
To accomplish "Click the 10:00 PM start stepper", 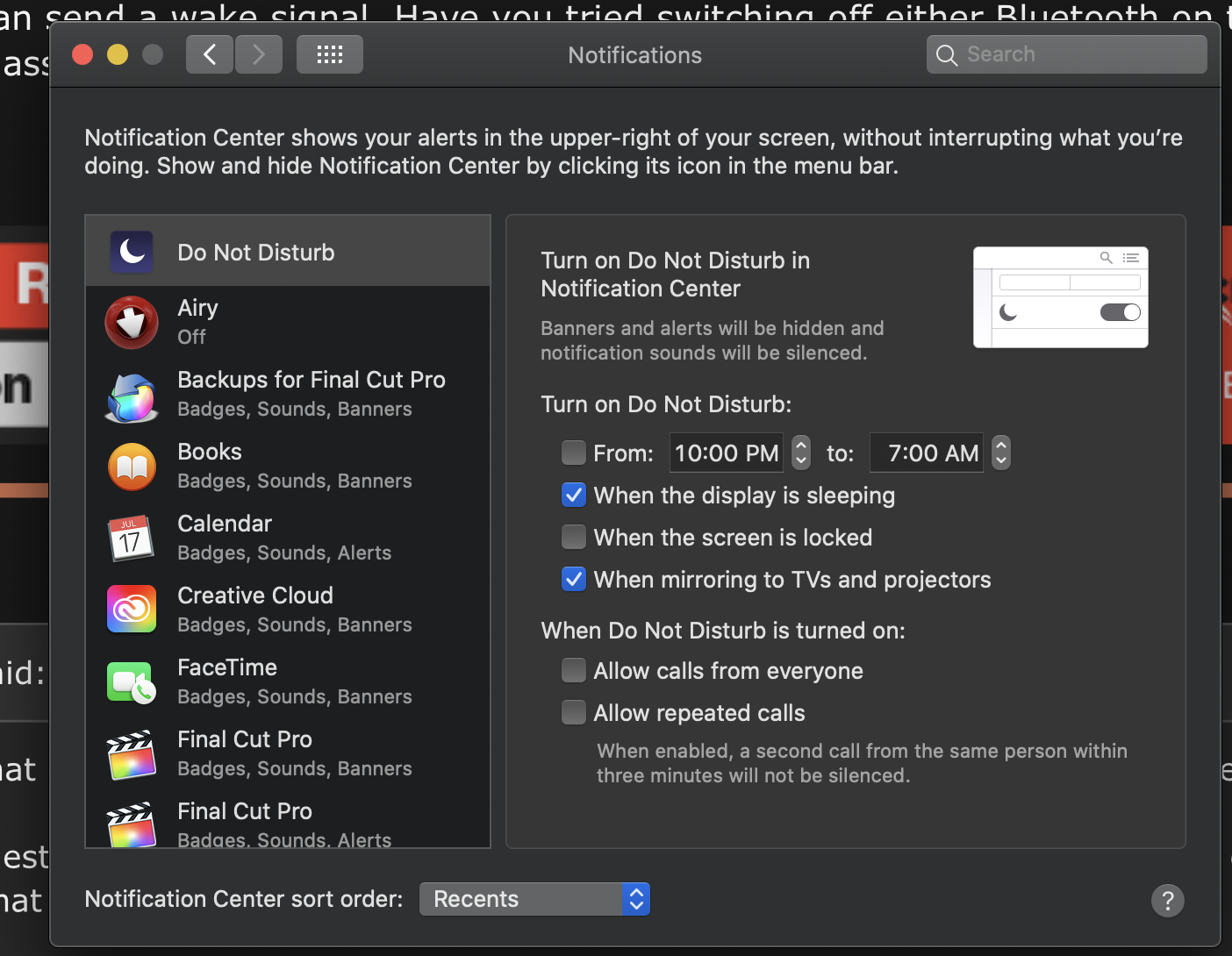I will coord(801,453).
